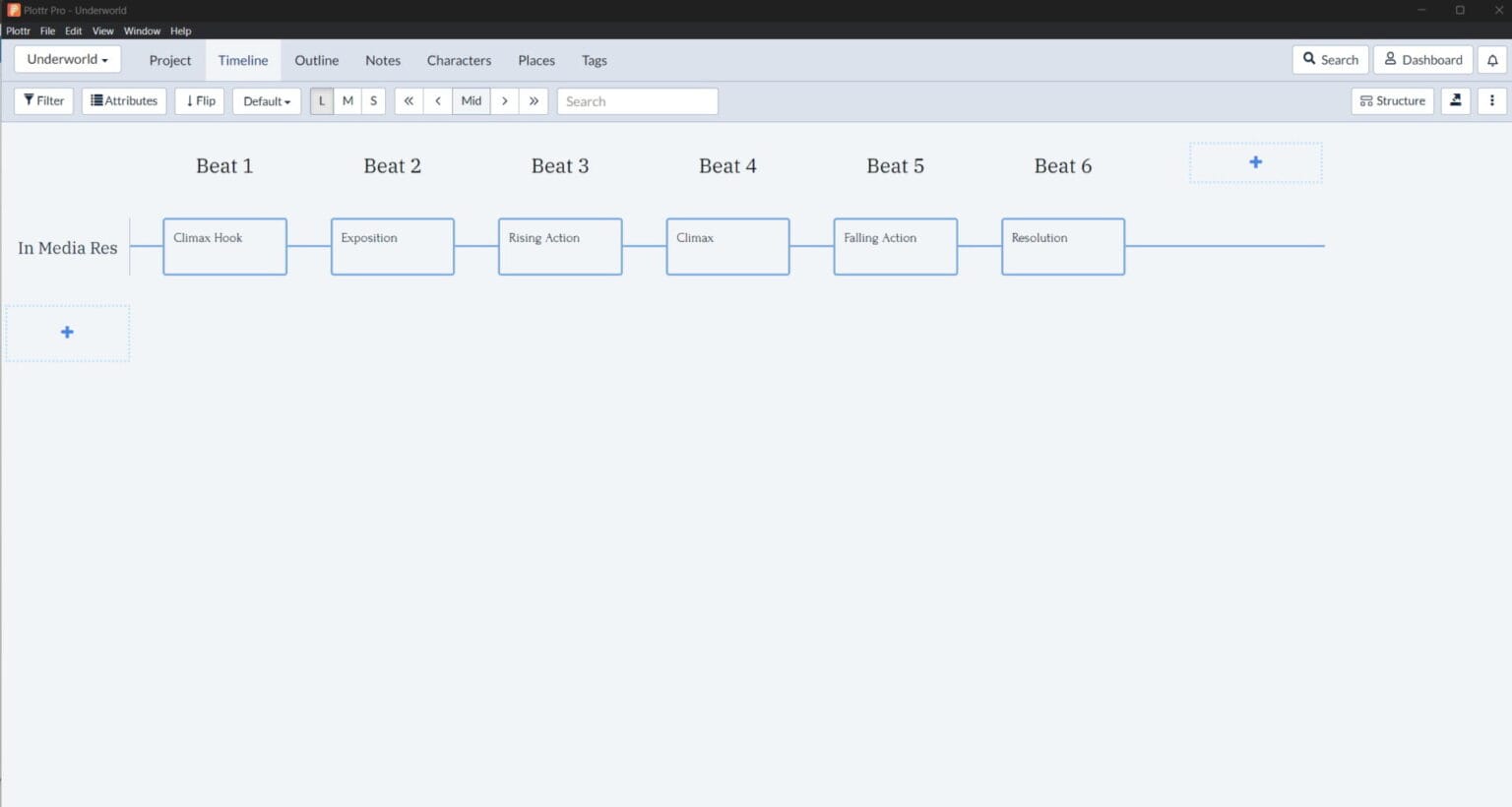Add a new beat column
Screen dimensions: 1512x807
pyautogui.click(x=1255, y=162)
